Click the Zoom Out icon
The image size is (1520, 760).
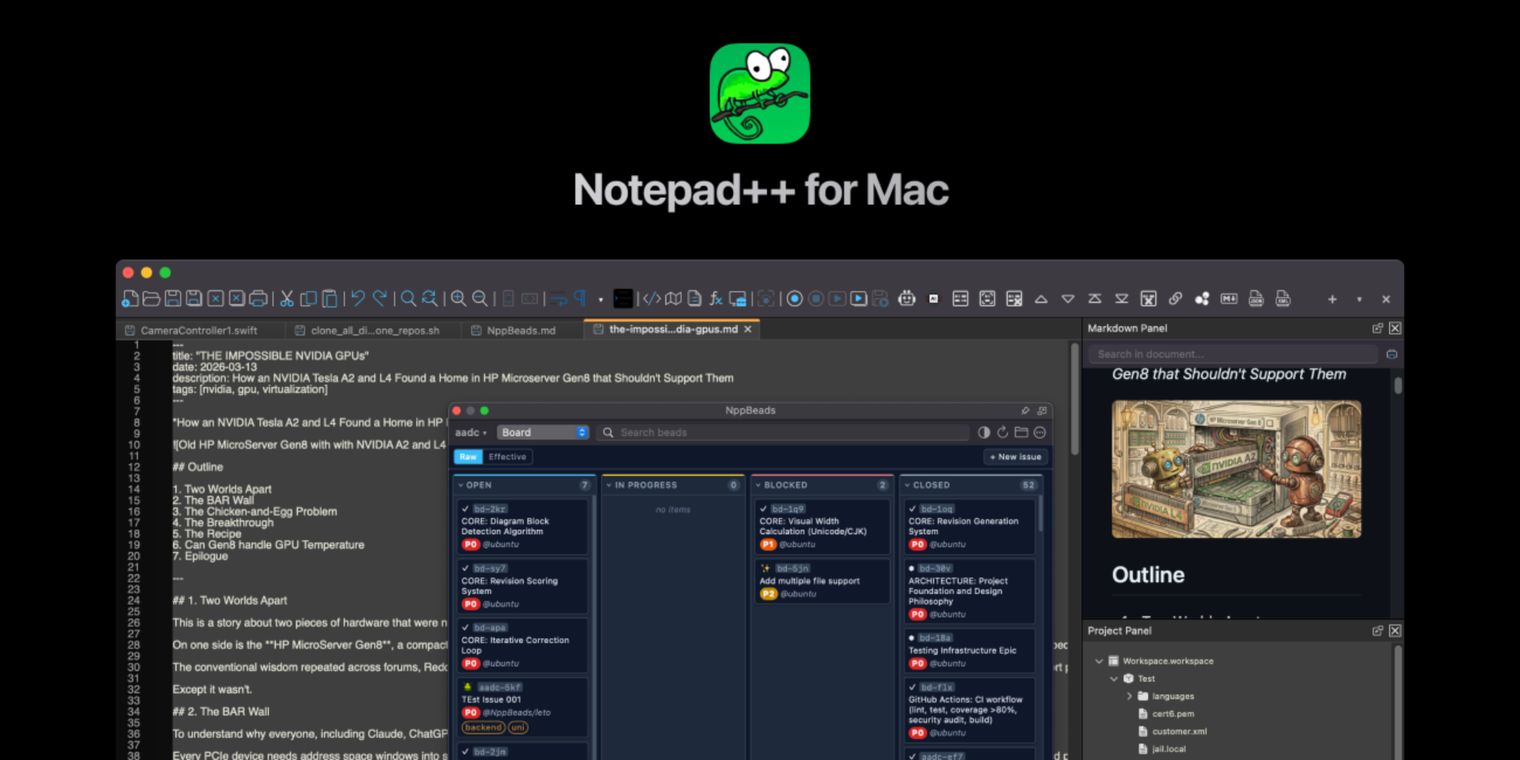(480, 298)
